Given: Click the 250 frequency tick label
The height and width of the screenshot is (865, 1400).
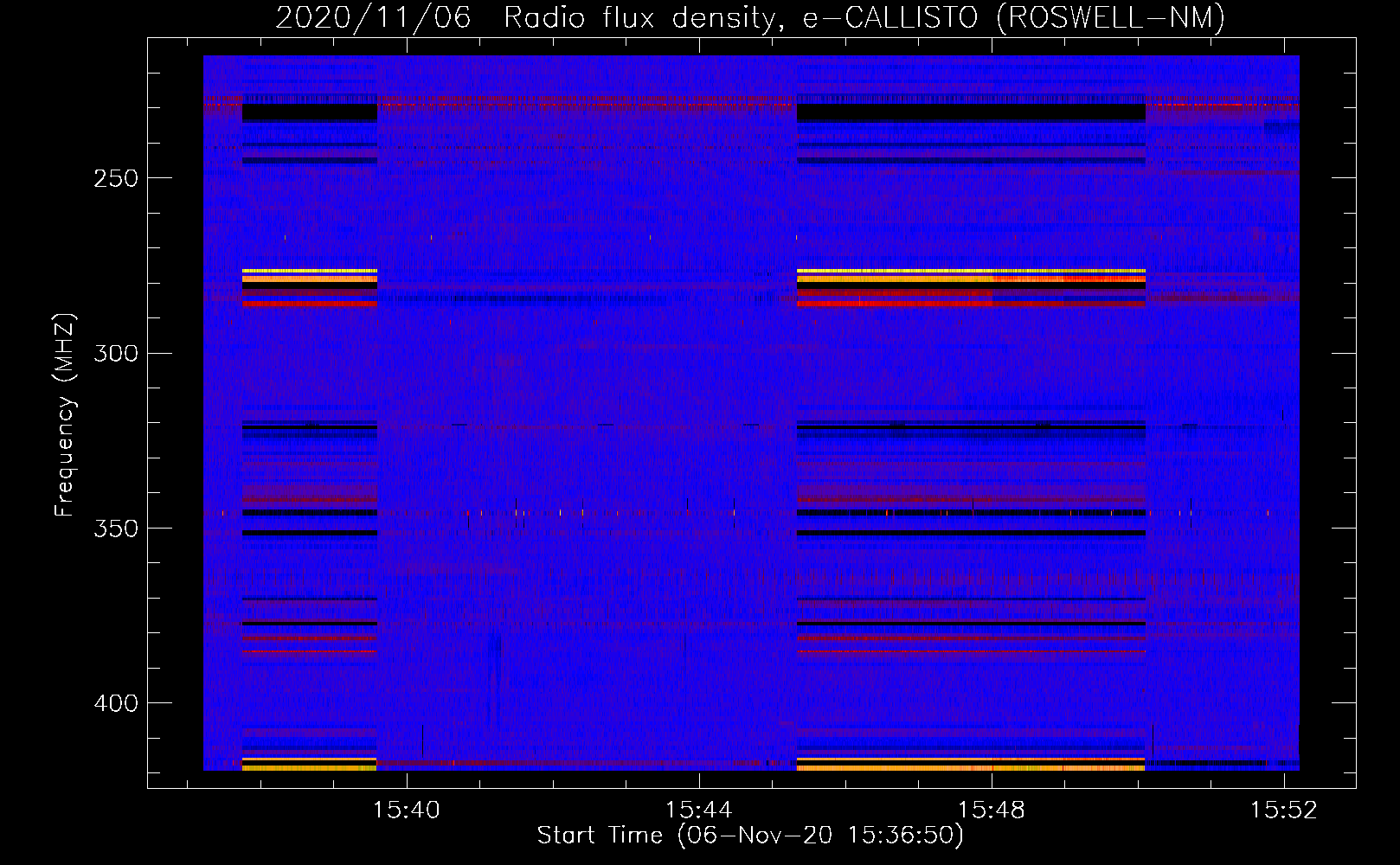Looking at the screenshot, I should pyautogui.click(x=116, y=178).
